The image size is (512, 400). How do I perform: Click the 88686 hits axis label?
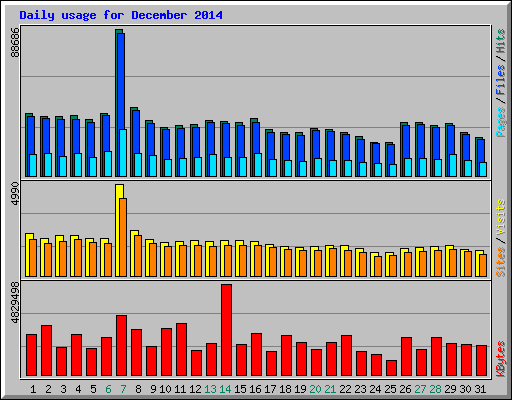pos(15,42)
